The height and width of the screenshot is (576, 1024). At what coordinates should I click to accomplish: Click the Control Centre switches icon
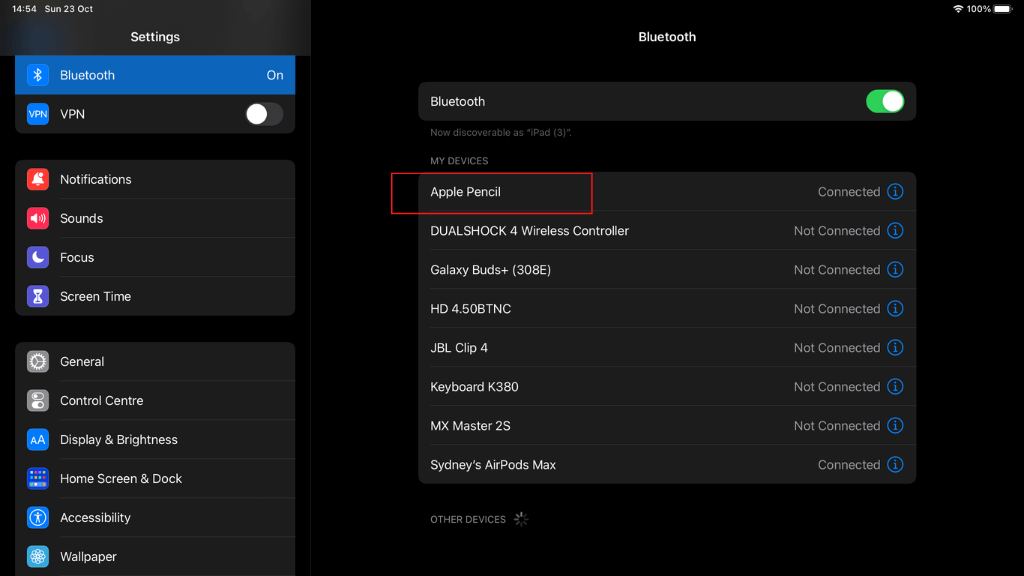(x=38, y=400)
